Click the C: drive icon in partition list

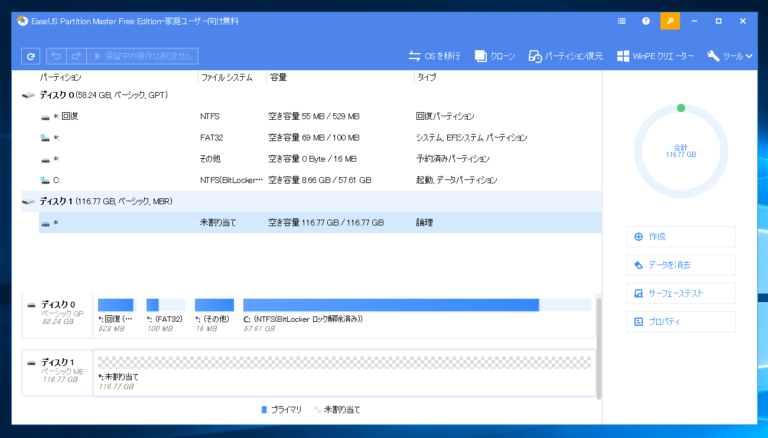coord(45,180)
